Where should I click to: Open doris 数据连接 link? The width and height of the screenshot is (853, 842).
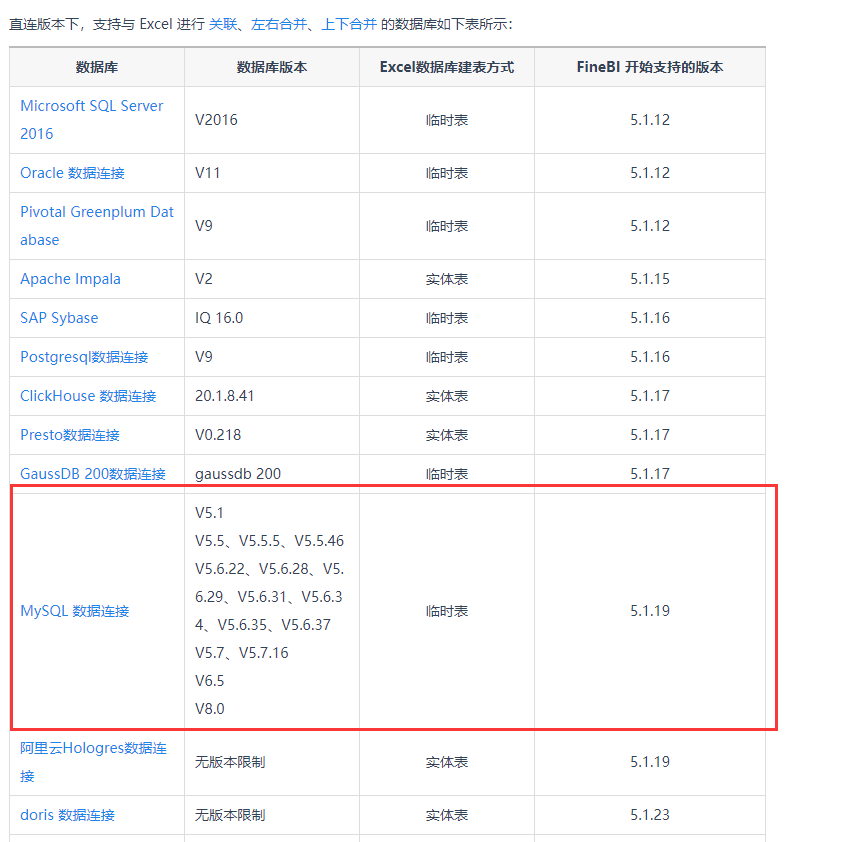(x=67, y=815)
